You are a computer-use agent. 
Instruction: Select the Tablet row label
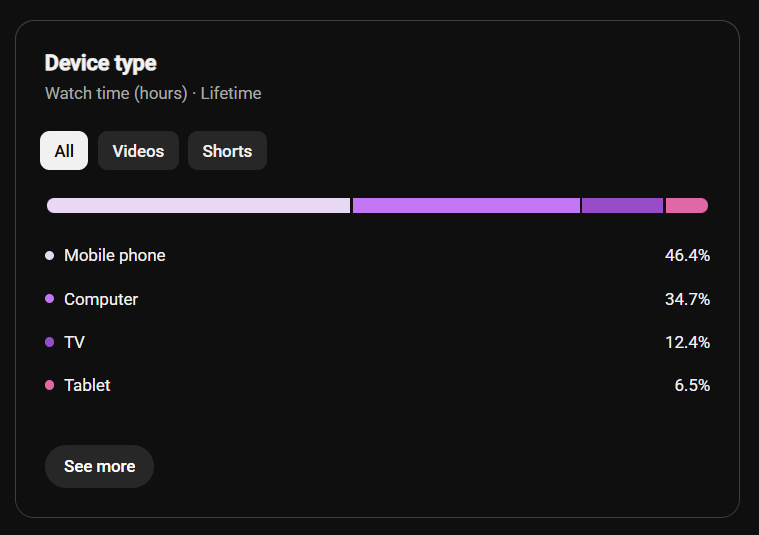tap(87, 385)
